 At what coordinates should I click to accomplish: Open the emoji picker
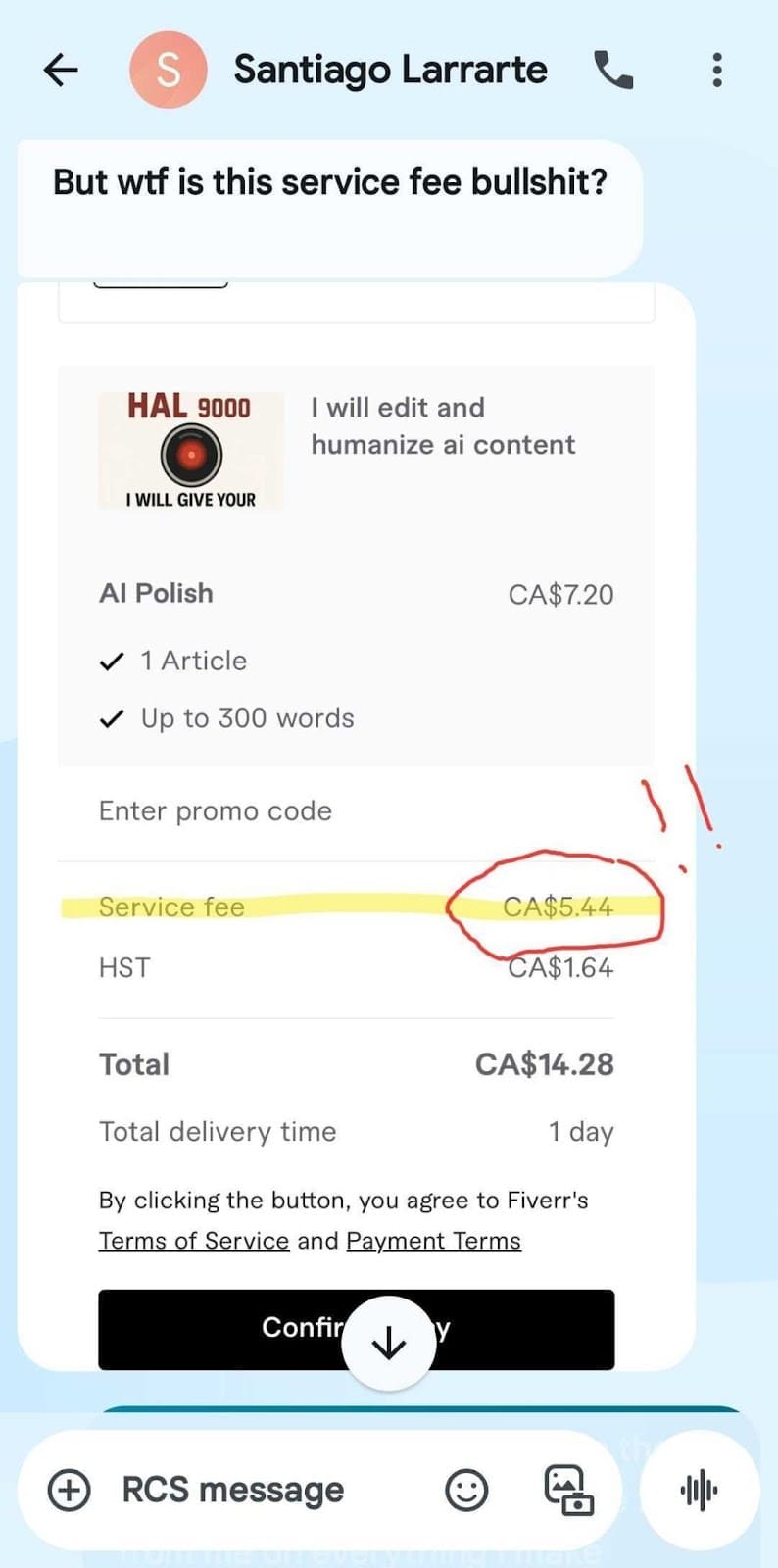tap(466, 1490)
